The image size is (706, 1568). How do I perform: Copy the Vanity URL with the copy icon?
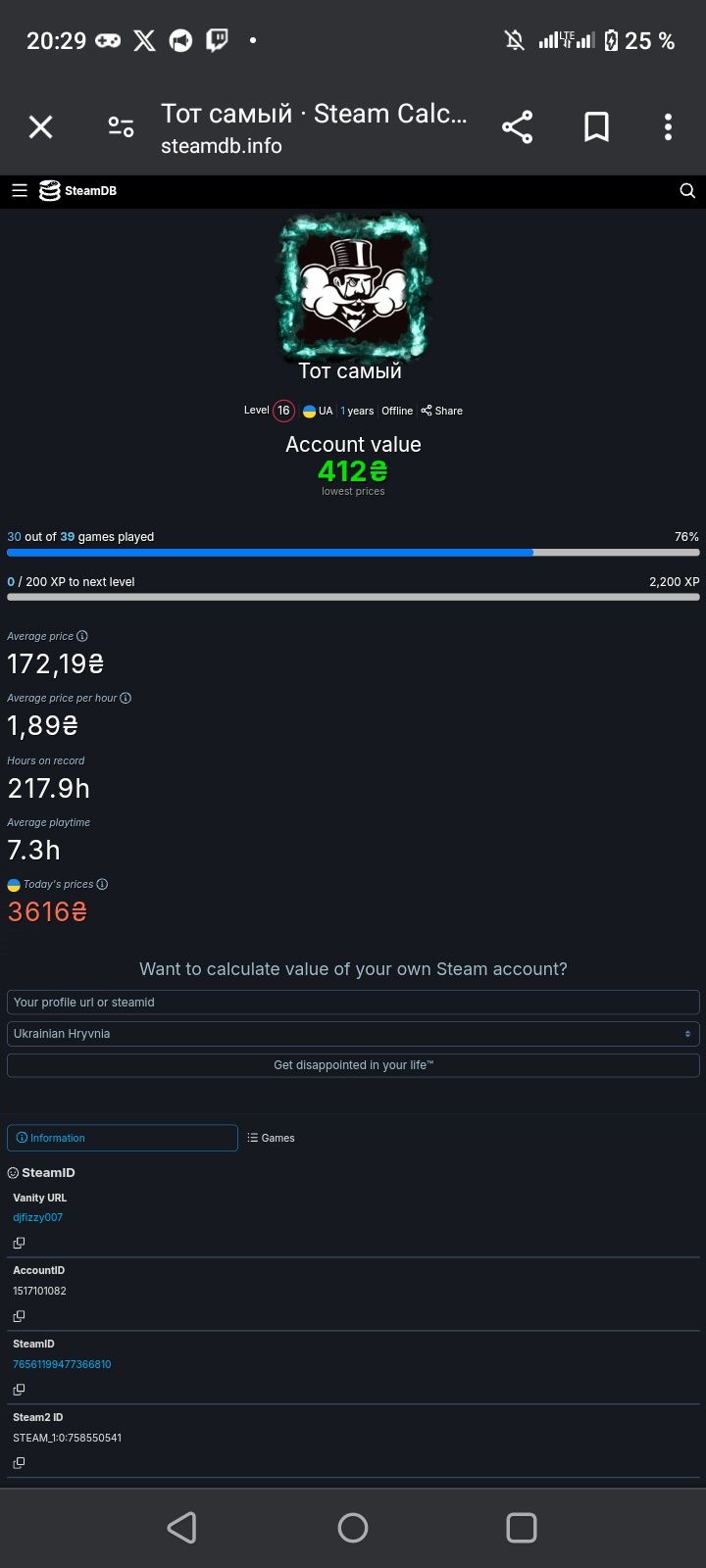(x=19, y=1243)
